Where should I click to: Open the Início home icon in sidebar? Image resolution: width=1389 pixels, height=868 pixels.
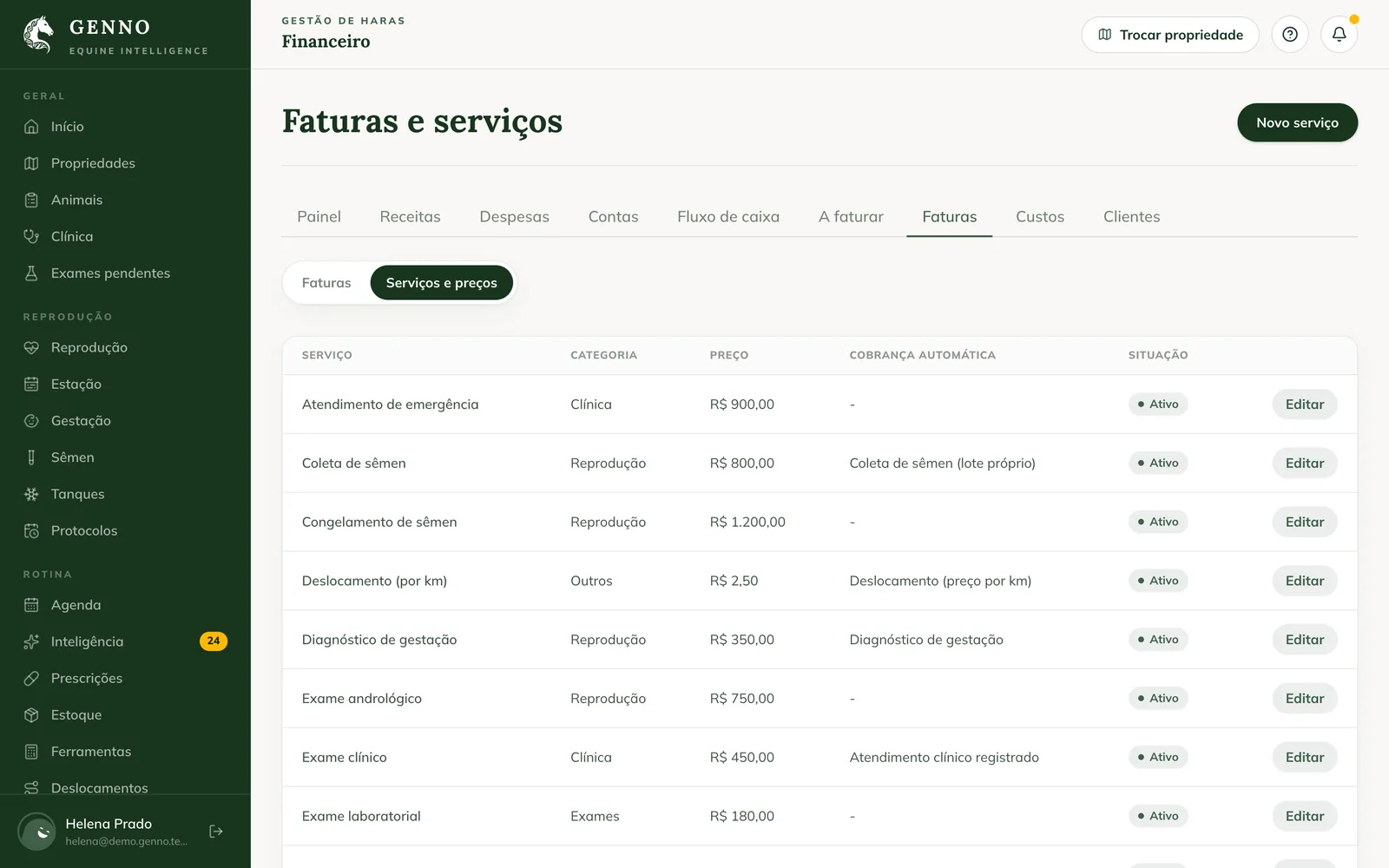(x=31, y=127)
